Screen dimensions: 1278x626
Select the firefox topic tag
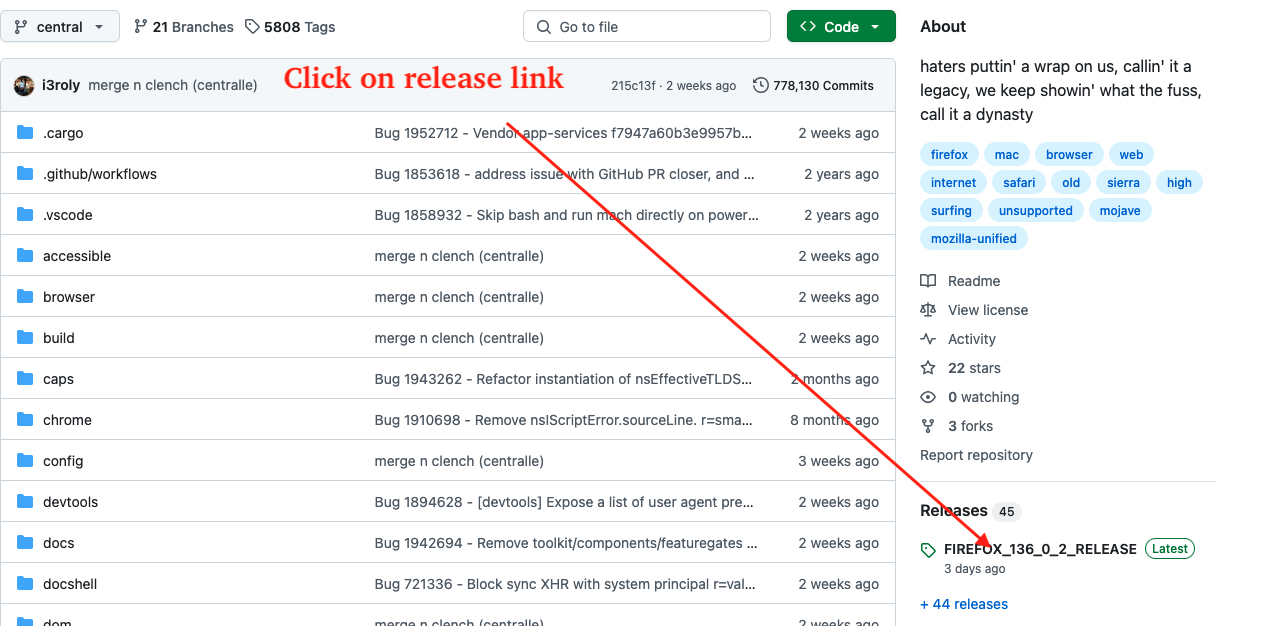pos(949,155)
